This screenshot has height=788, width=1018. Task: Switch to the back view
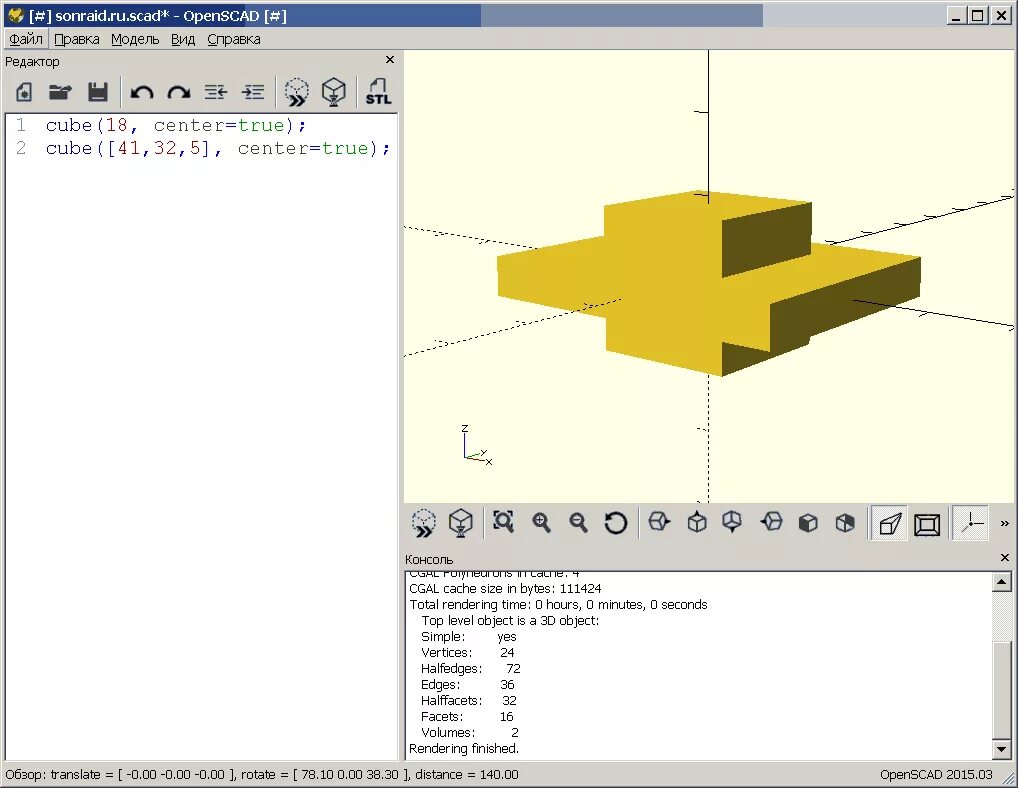click(x=845, y=523)
